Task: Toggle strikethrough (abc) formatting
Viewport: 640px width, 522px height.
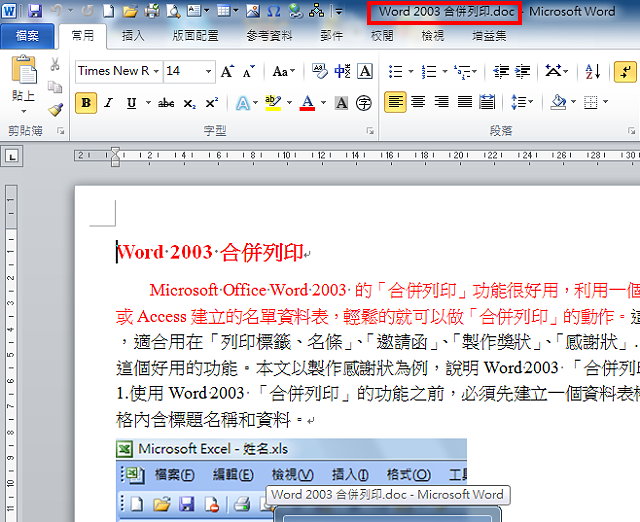Action: pyautogui.click(x=166, y=103)
